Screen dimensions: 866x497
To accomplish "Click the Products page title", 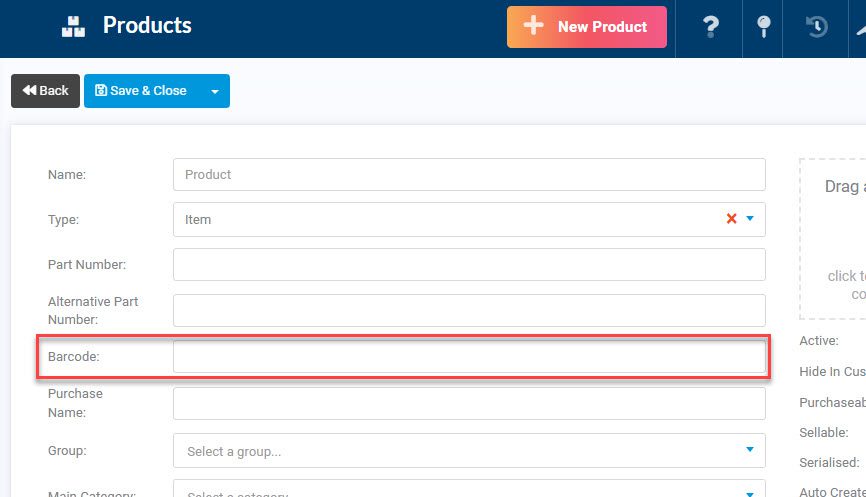I will click(x=147, y=25).
